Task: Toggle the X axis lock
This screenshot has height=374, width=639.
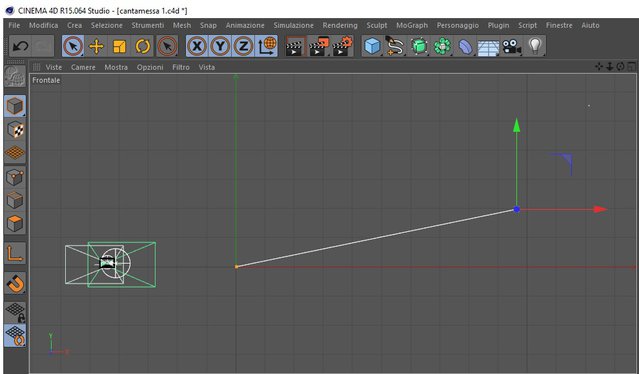Action: tap(197, 46)
